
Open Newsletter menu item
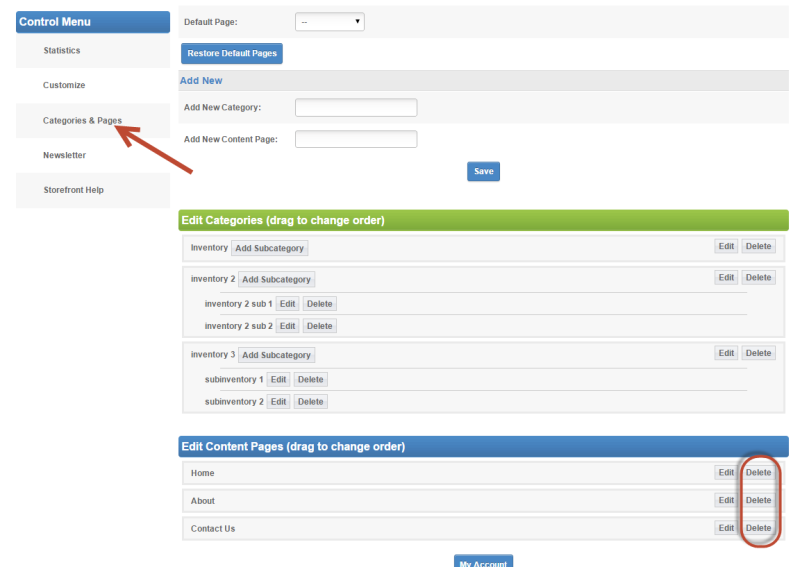(x=64, y=156)
